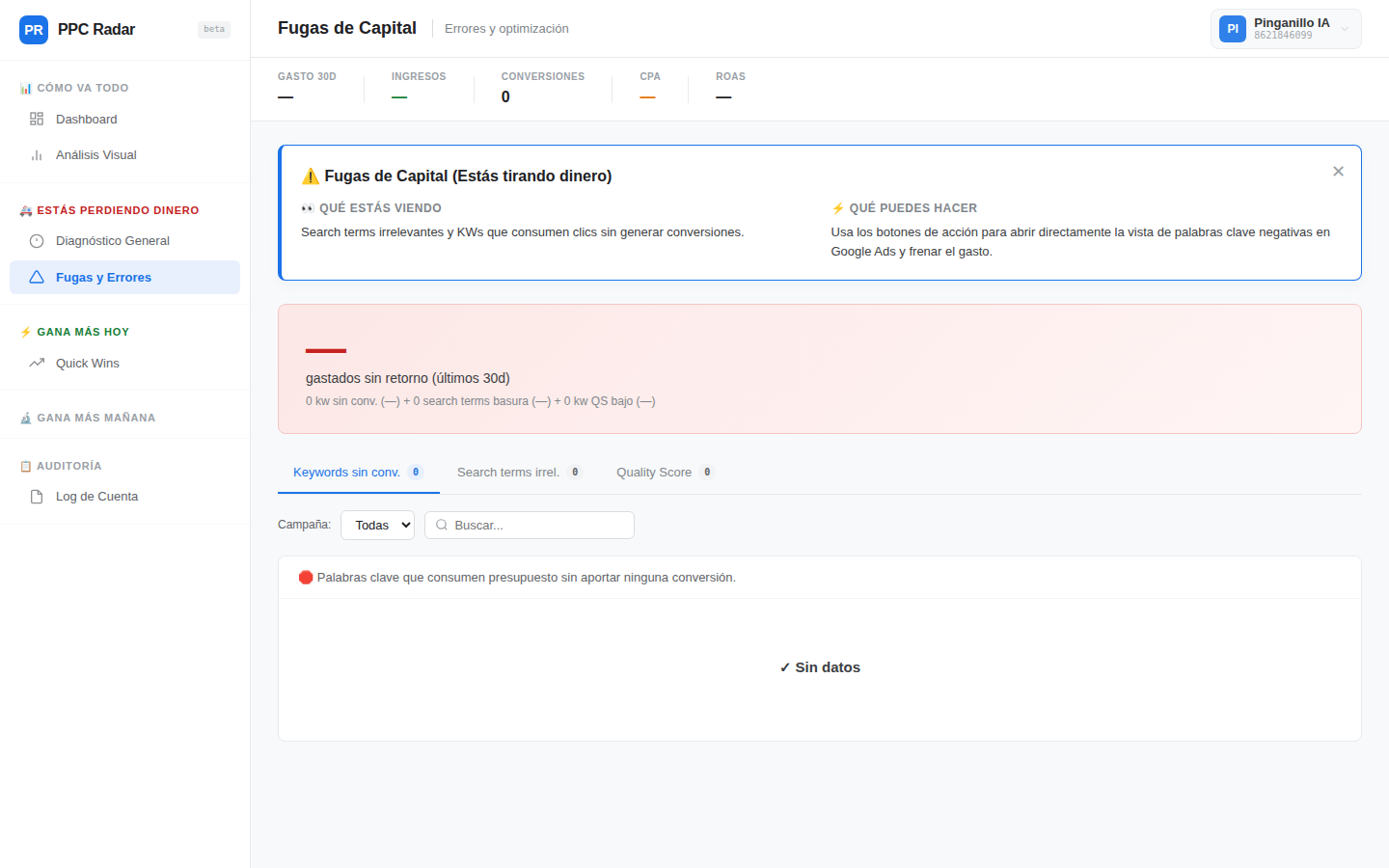1389x868 pixels.
Task: Expand the Pinganillo IA account selector chevron
Action: 1345,29
